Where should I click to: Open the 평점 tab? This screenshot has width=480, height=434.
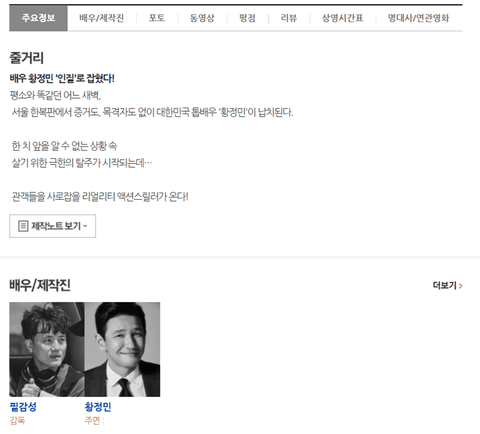point(247,18)
